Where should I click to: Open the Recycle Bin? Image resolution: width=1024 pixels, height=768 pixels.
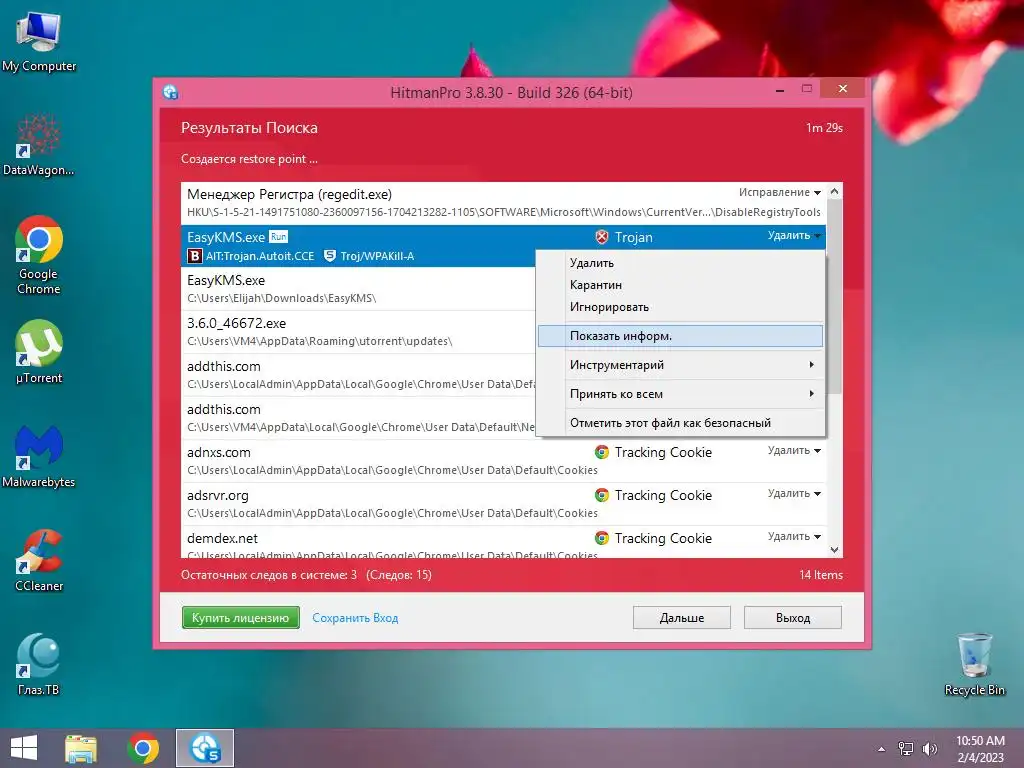(x=974, y=664)
